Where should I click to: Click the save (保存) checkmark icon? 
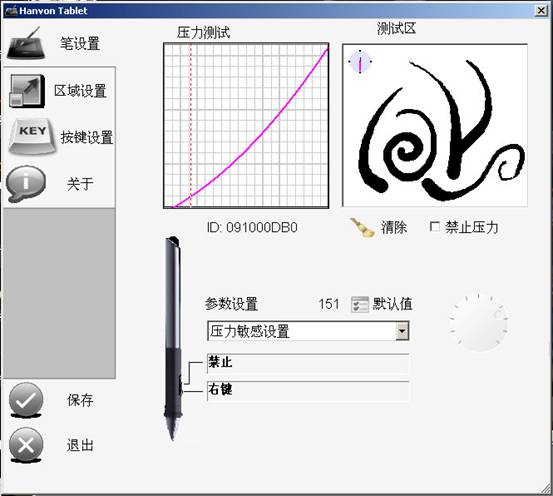coord(26,400)
